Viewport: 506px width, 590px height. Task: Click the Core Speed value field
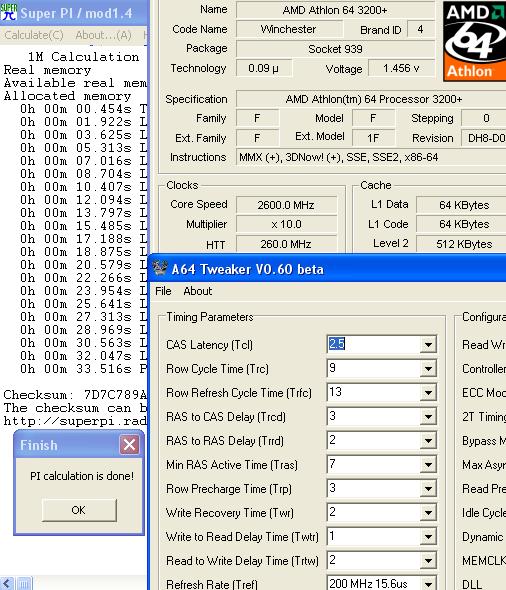(x=286, y=205)
